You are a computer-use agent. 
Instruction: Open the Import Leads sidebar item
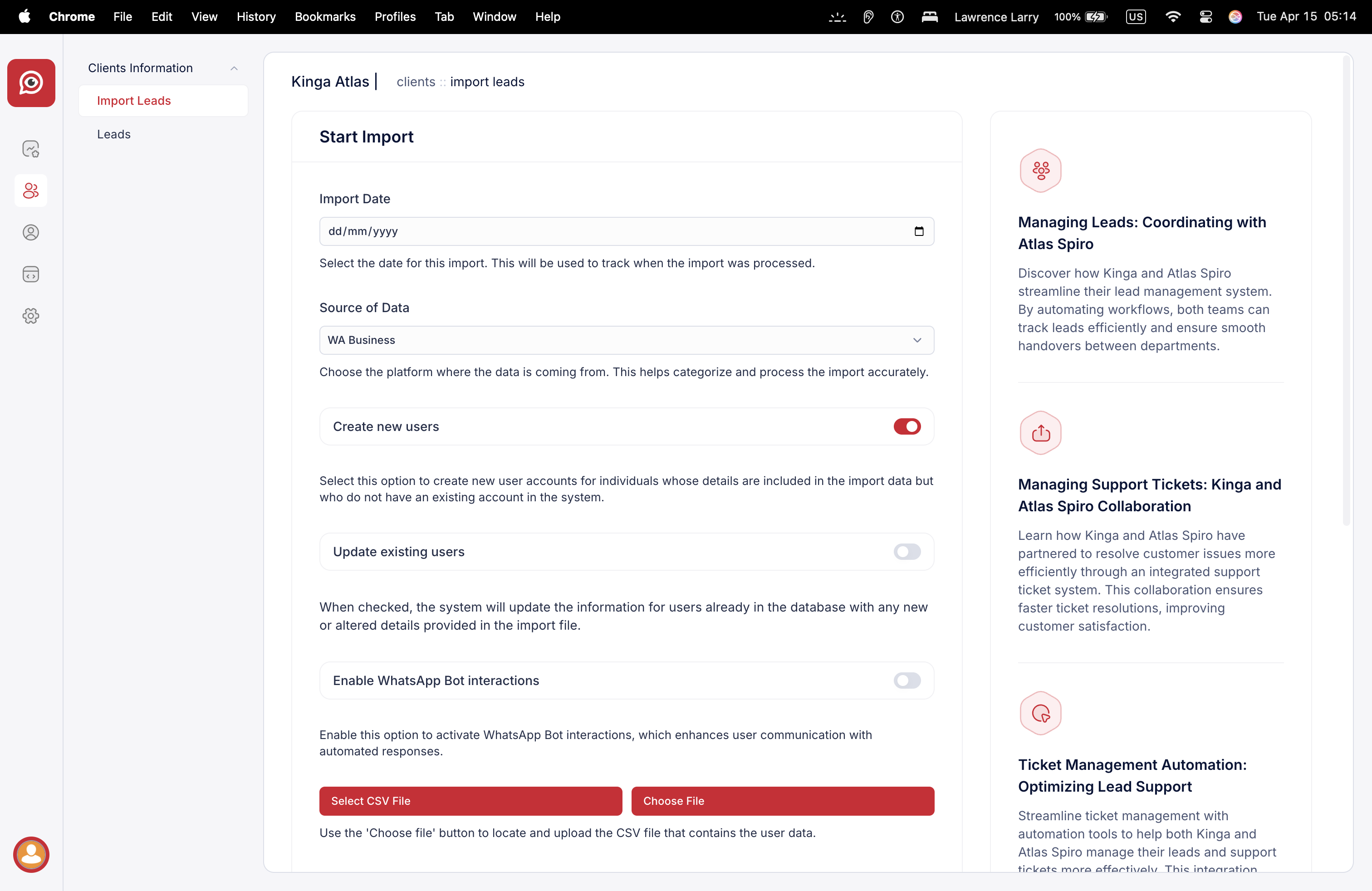(163, 101)
